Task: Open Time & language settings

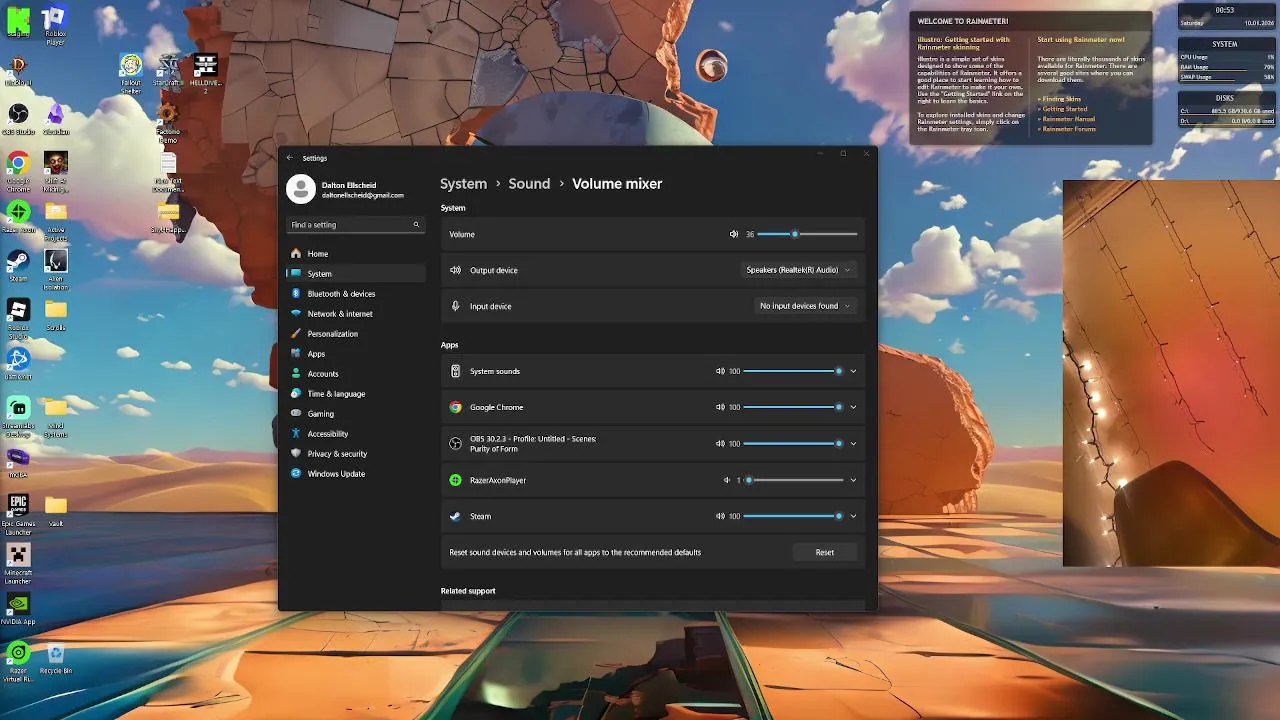Action: pyautogui.click(x=356, y=394)
